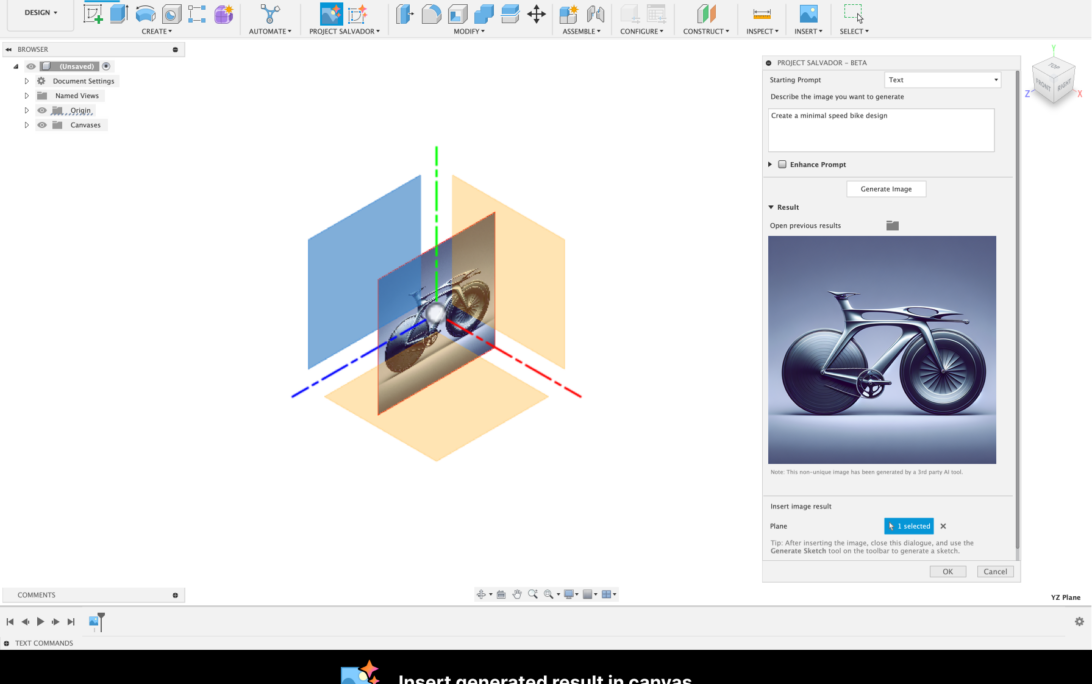This screenshot has height=684, width=1092.
Task: Select the Move/Copy cross-arrow tool
Action: tap(536, 14)
